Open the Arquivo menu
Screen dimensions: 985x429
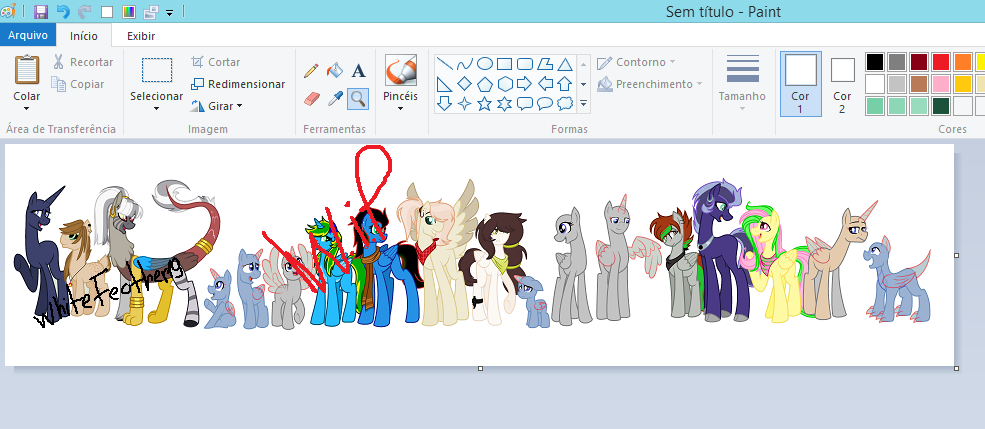28,35
